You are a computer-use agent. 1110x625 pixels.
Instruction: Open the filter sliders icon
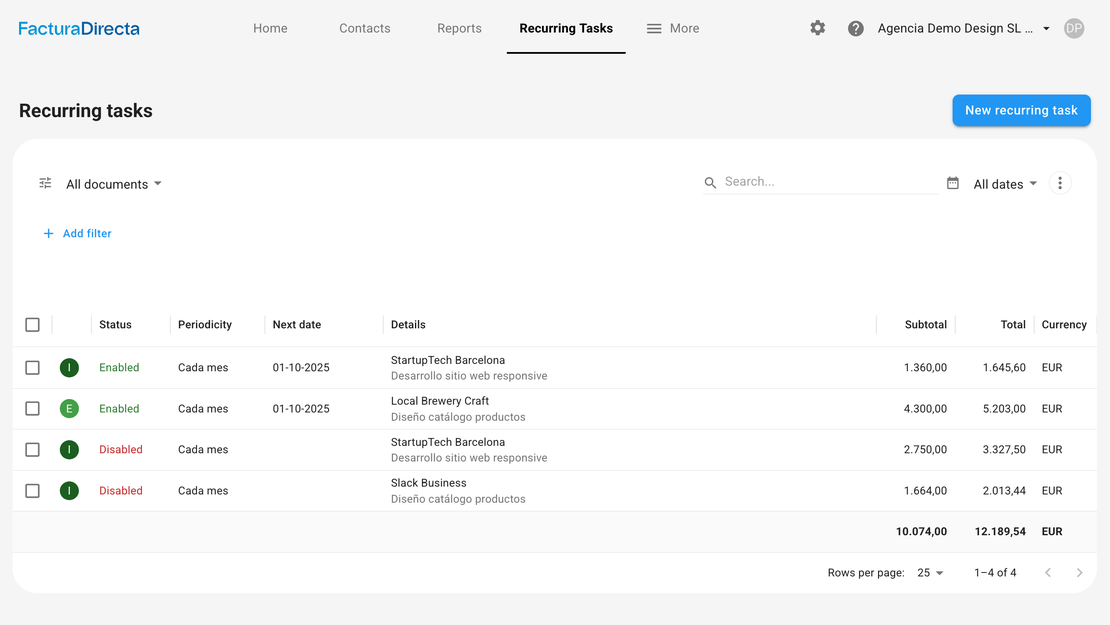(x=45, y=183)
